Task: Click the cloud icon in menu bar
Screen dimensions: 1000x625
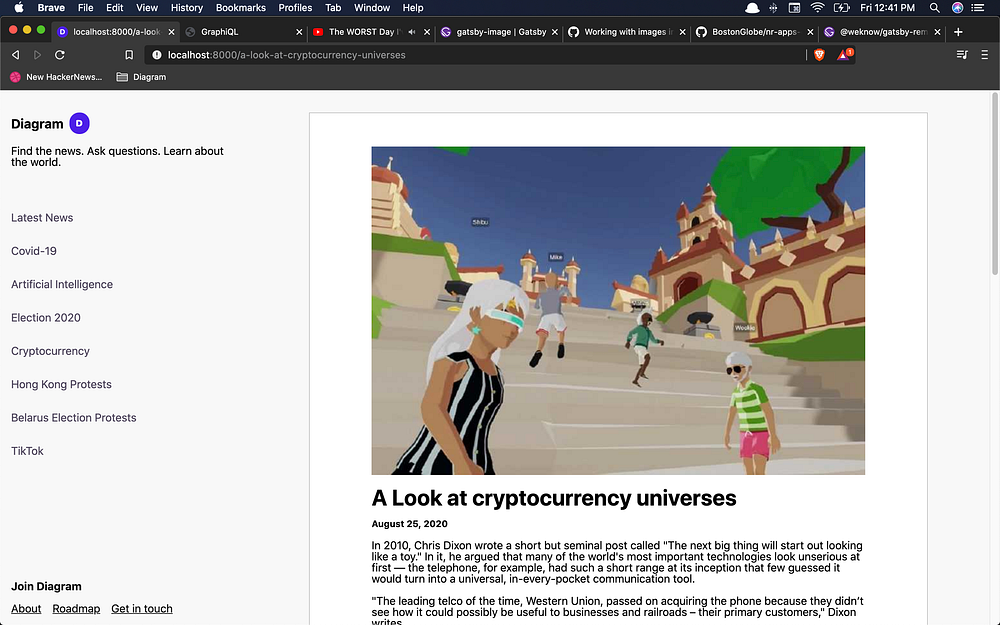Action: 753,8
